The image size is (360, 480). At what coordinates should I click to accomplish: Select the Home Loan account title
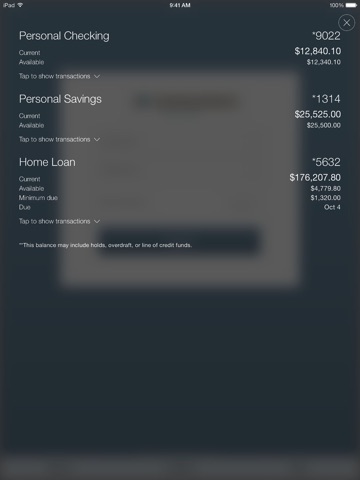(x=47, y=162)
